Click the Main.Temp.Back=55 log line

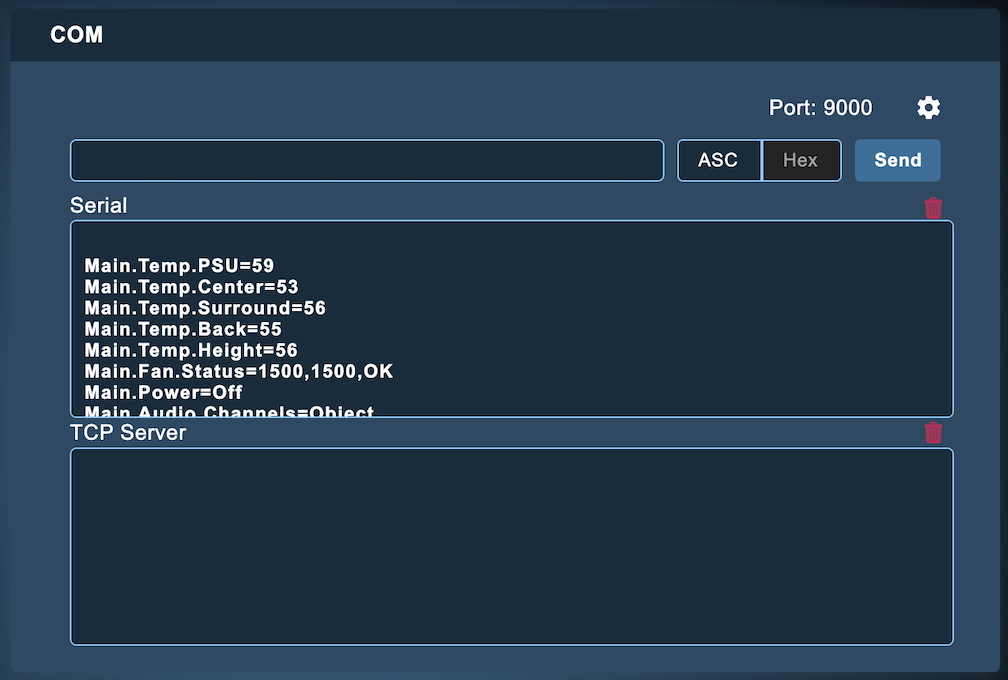(x=183, y=329)
